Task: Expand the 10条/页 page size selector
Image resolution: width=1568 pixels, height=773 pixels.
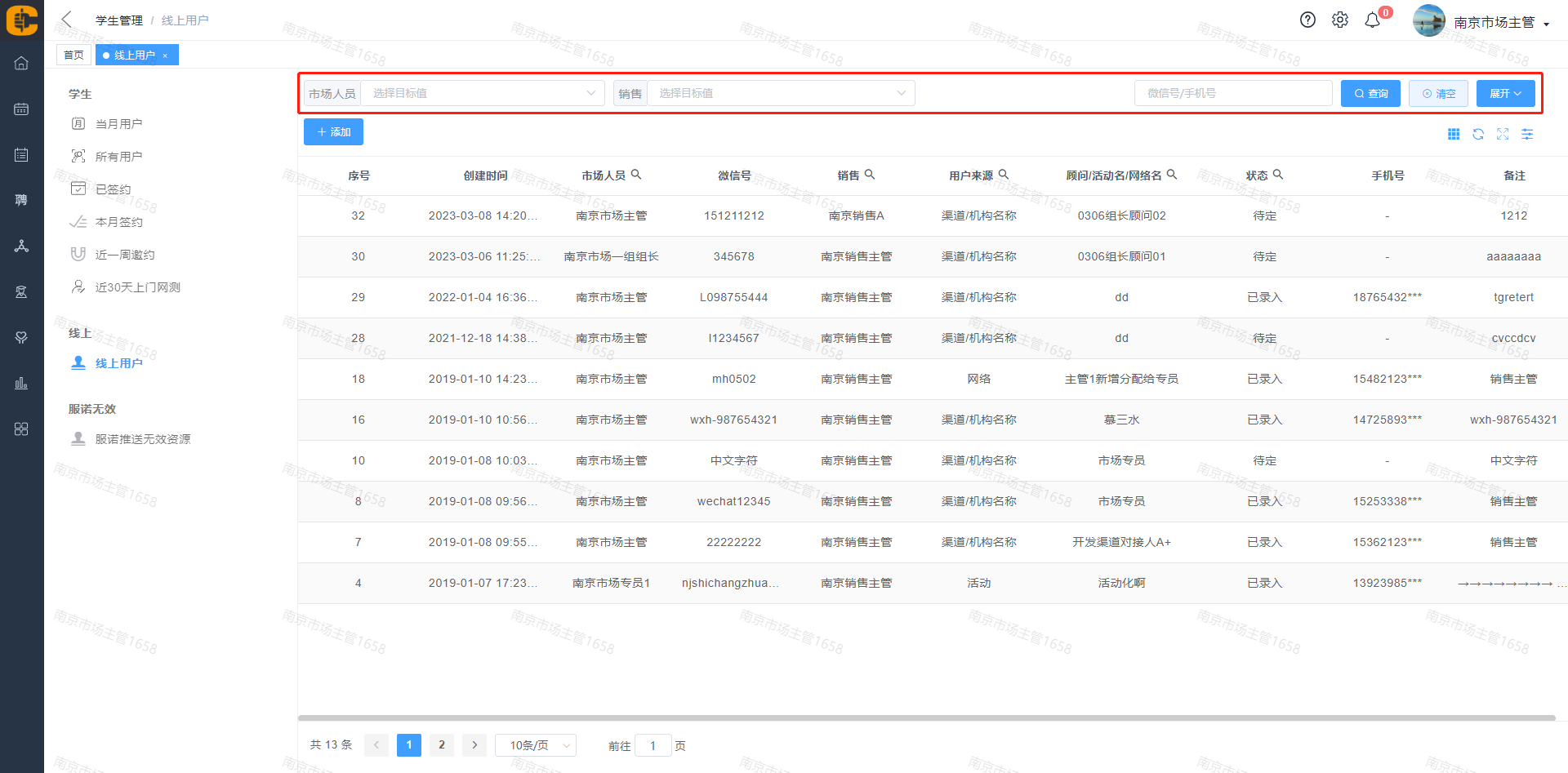Action: pyautogui.click(x=536, y=745)
